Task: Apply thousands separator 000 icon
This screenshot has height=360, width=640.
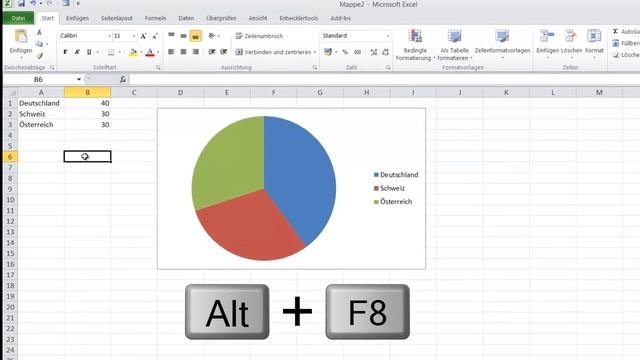Action: click(358, 52)
